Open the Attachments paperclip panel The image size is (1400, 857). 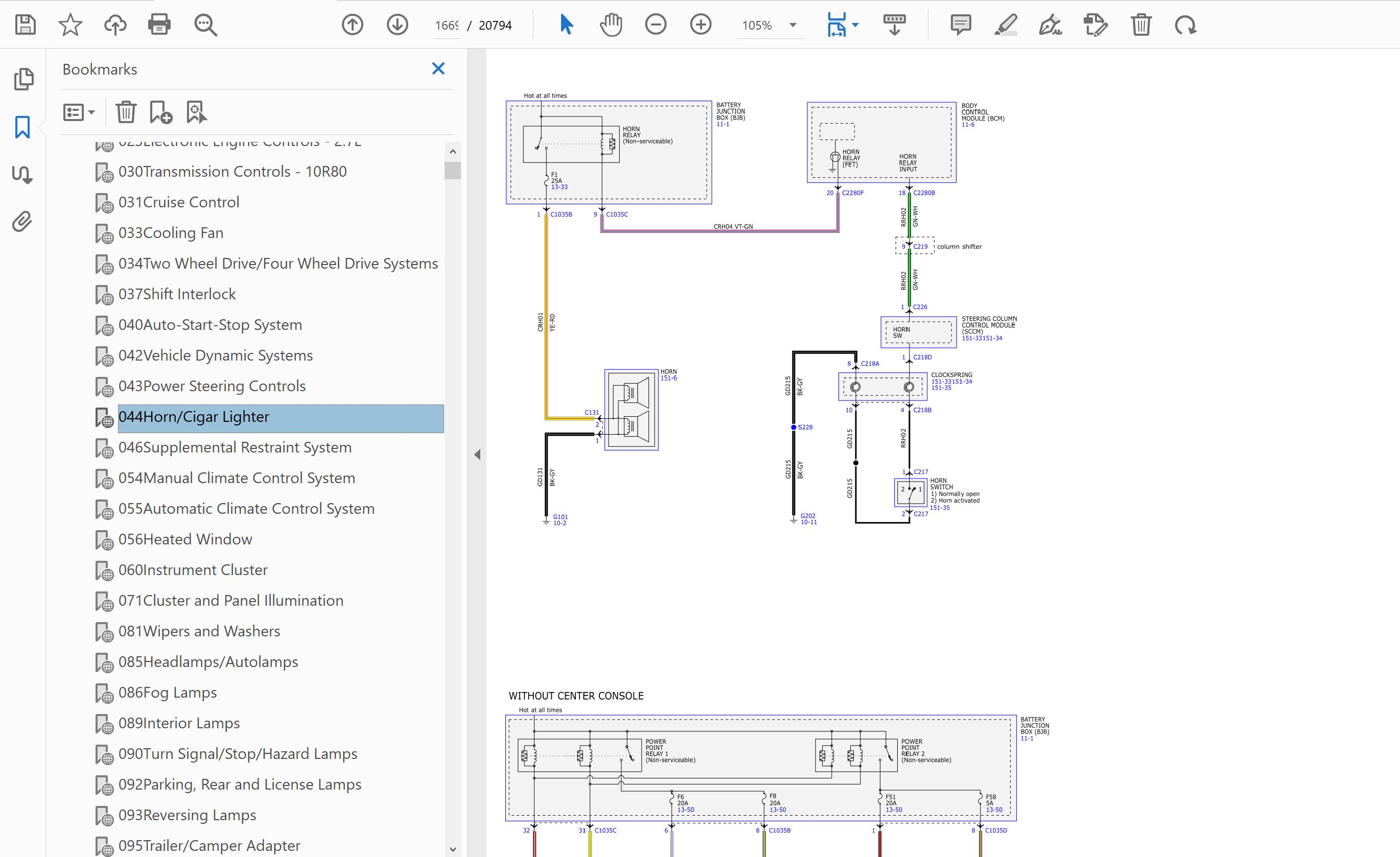click(22, 222)
